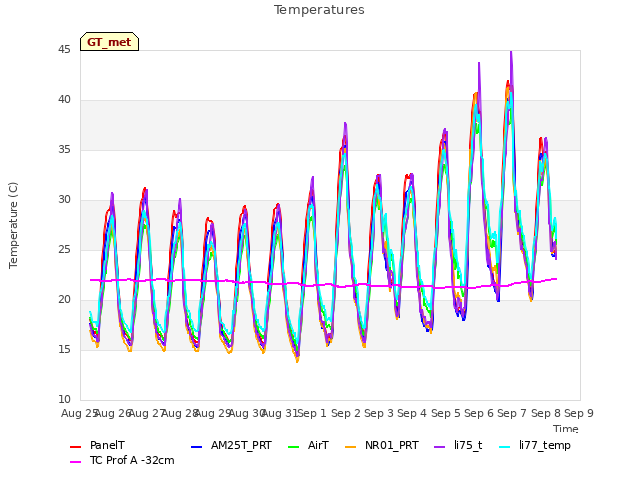Click the 15 y-axis tick label
The width and height of the screenshot is (640, 480).
click(64, 350)
